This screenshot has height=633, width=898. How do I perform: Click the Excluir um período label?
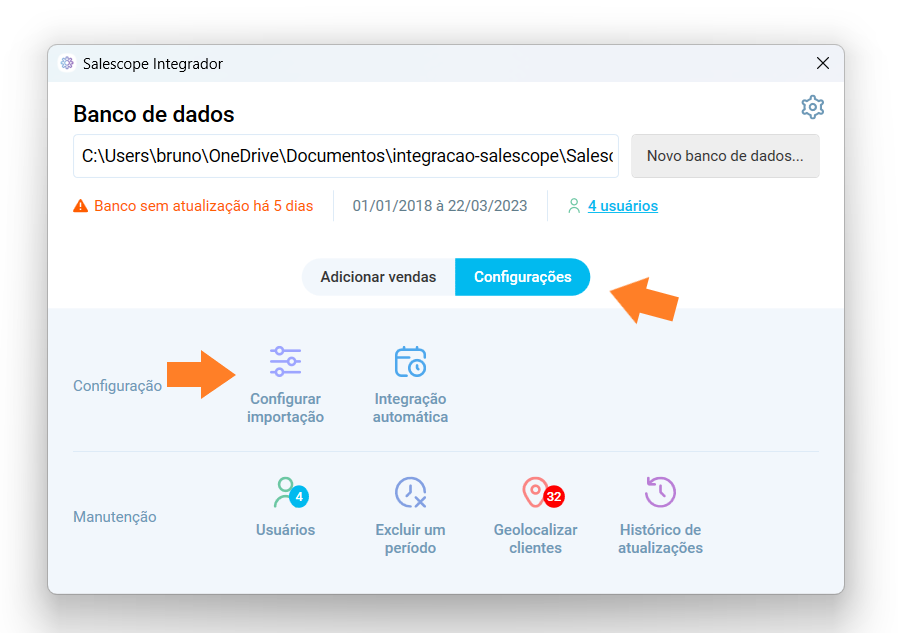coord(410,538)
